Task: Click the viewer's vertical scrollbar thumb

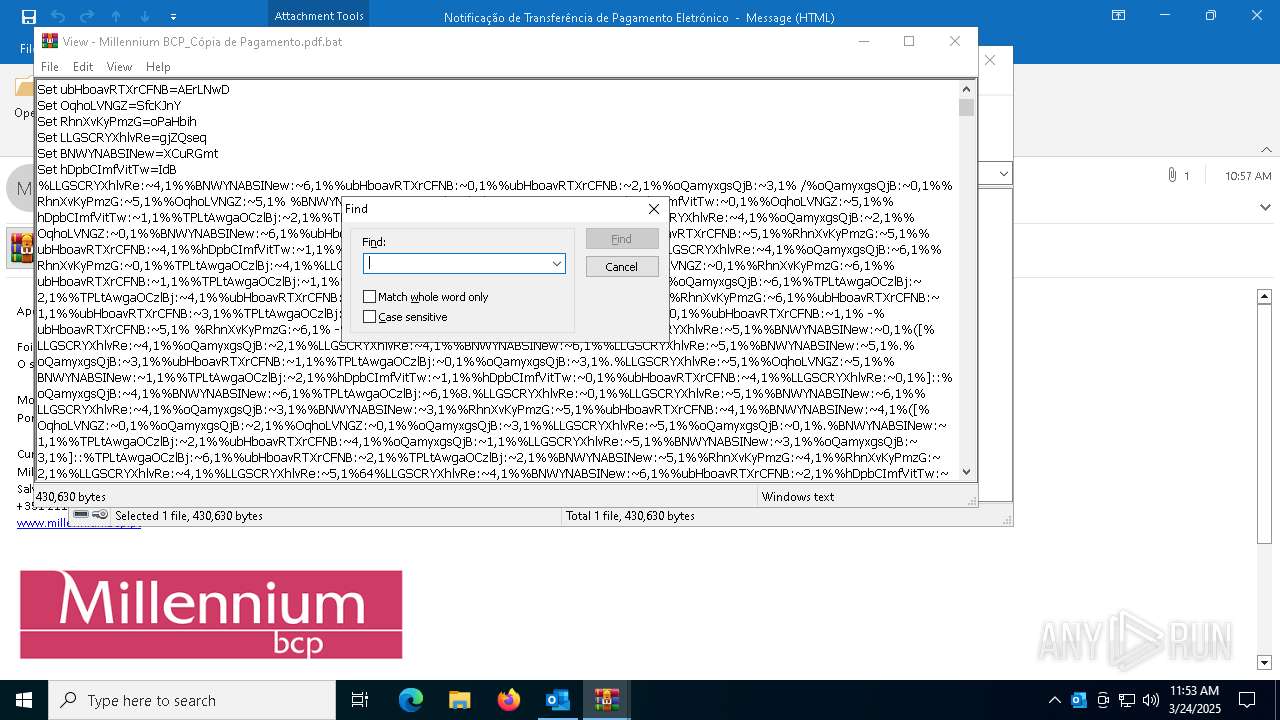Action: coord(966,107)
